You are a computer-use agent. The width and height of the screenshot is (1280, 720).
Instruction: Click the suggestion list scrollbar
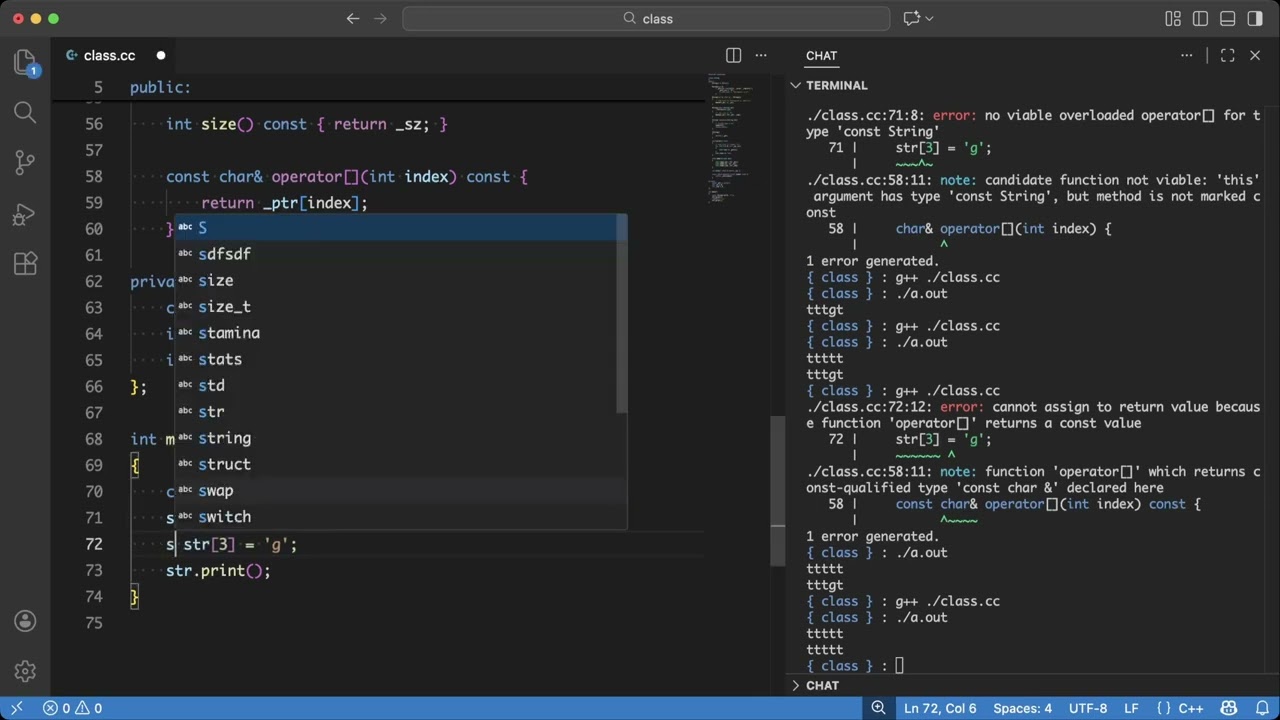pos(622,314)
